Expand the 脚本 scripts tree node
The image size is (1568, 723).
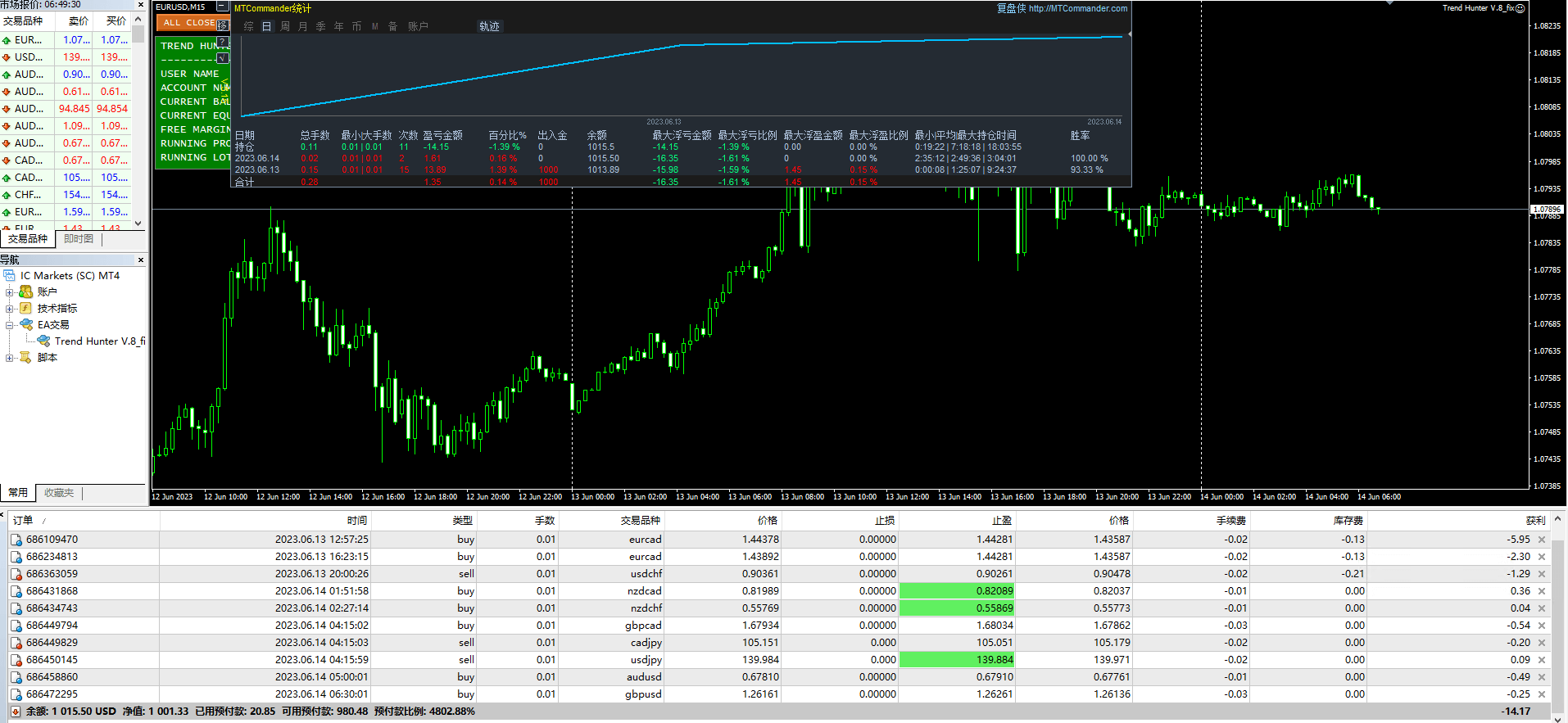pos(10,358)
